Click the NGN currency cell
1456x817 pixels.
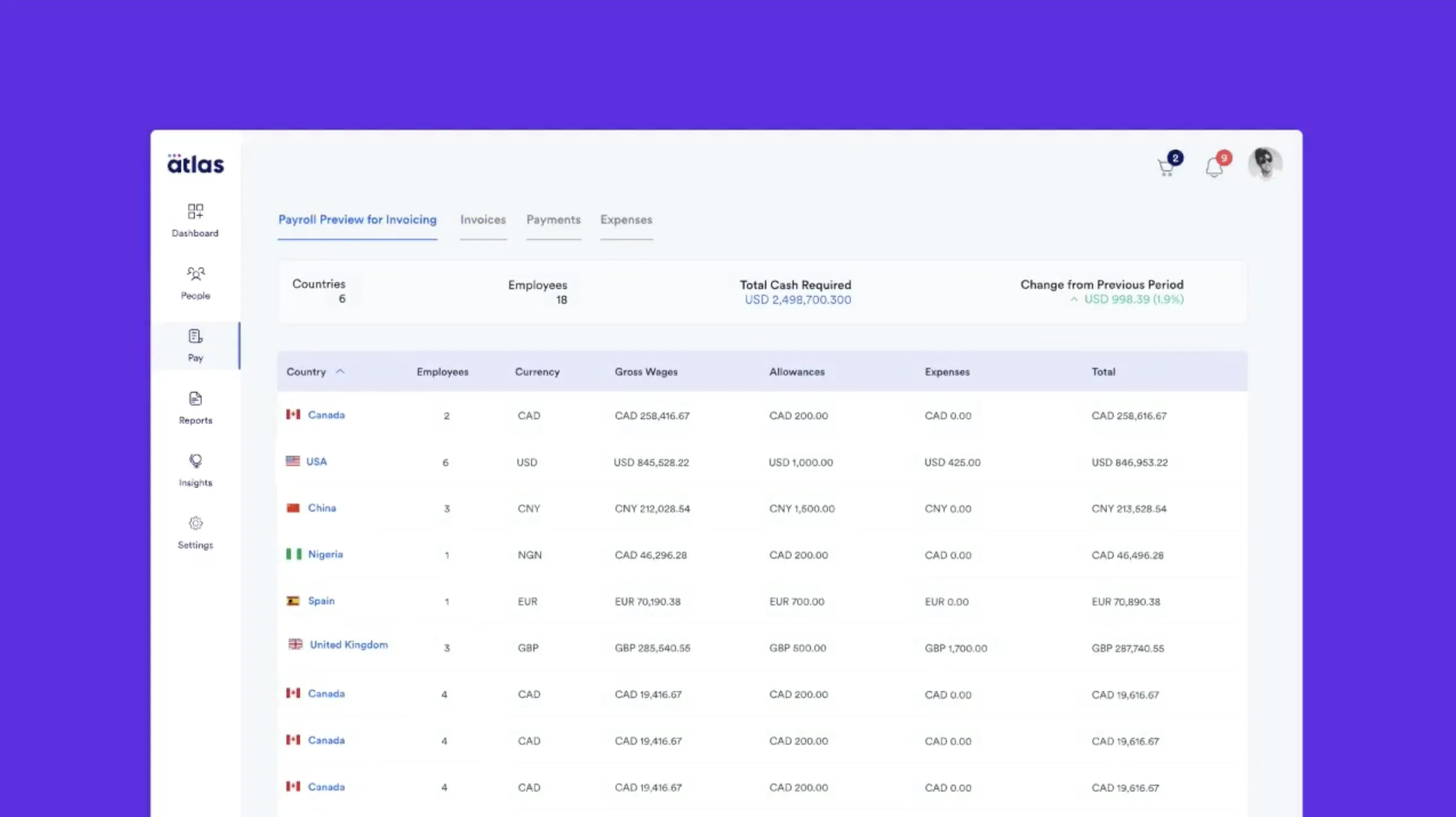click(530, 555)
